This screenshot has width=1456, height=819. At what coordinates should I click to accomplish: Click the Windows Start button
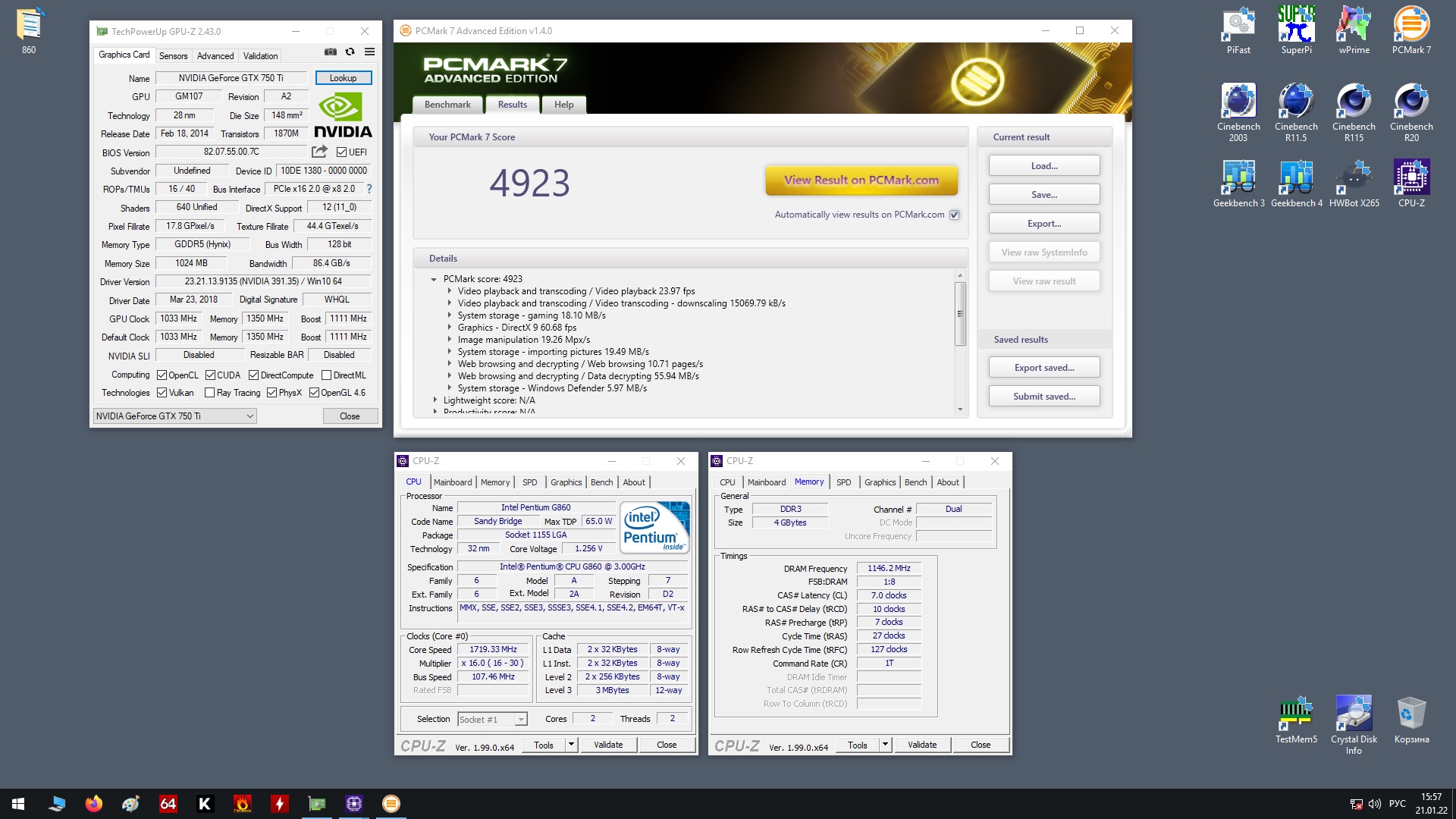pyautogui.click(x=18, y=804)
